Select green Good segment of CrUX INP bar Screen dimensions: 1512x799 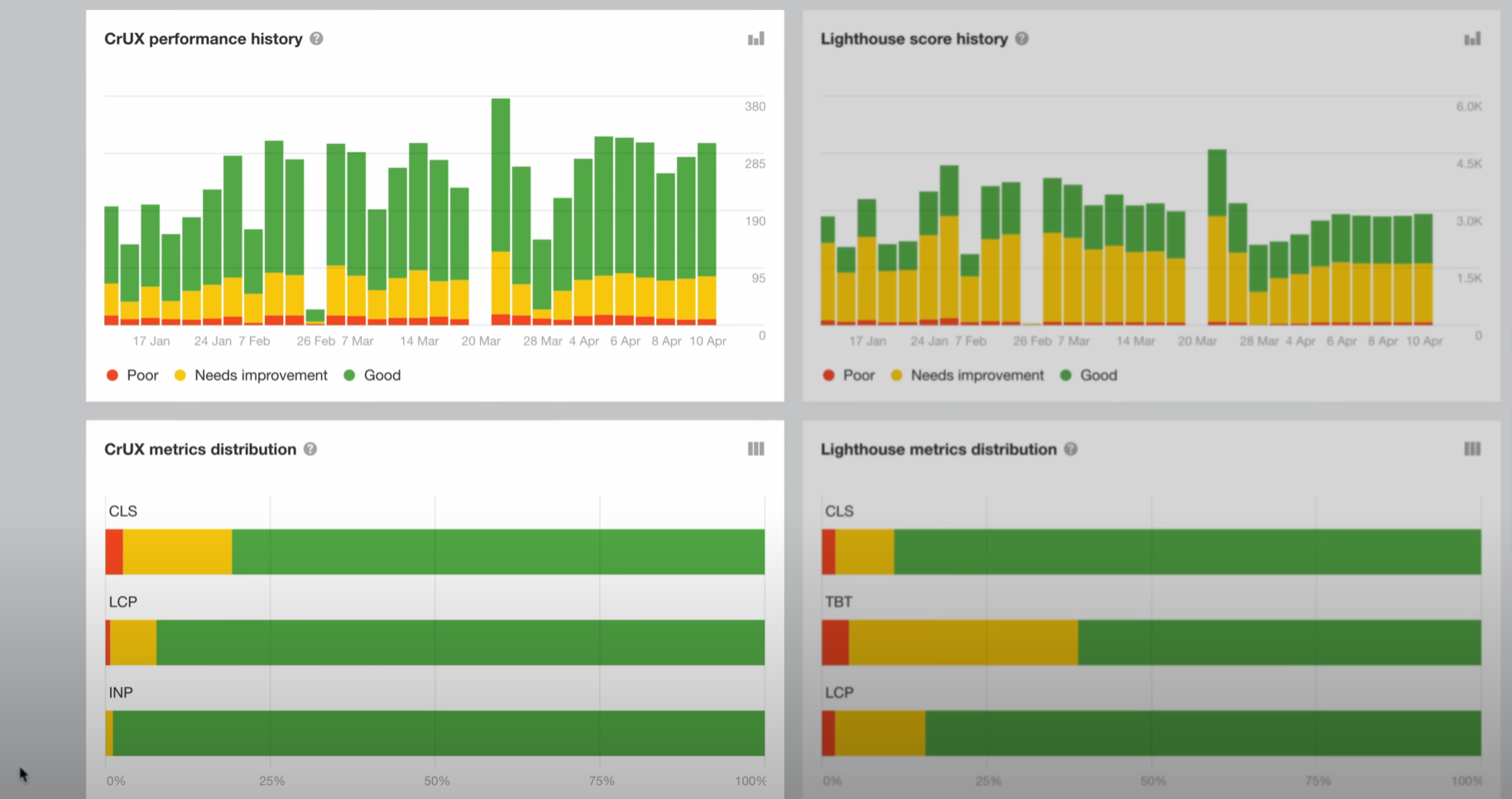[x=439, y=733]
